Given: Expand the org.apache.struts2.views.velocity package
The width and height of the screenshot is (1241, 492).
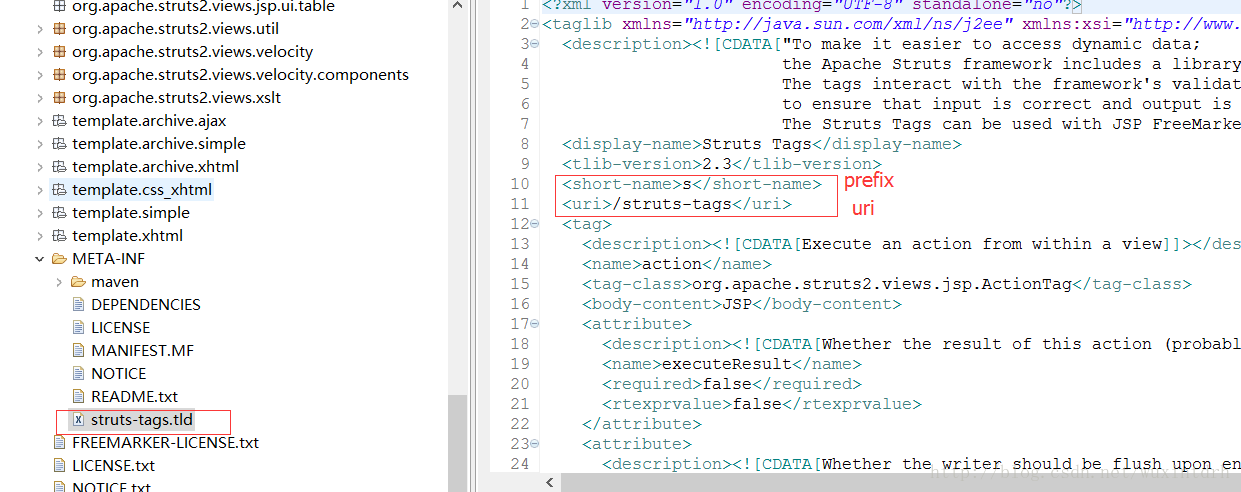Looking at the screenshot, I should [x=40, y=51].
